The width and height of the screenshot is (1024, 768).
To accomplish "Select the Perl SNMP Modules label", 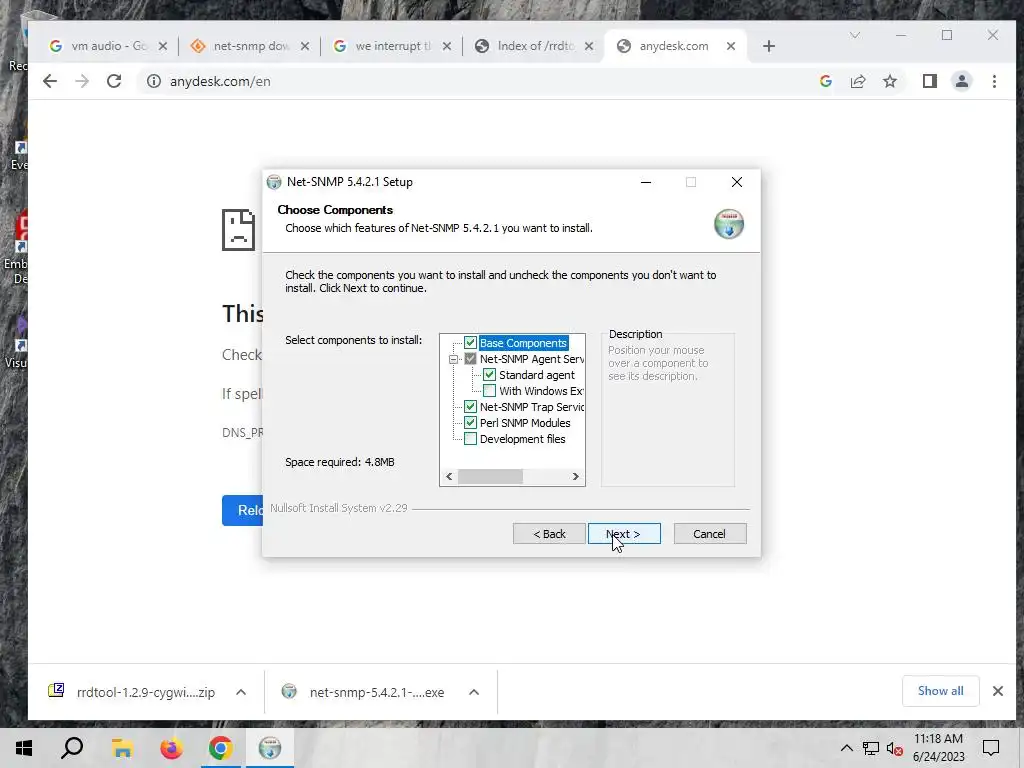I will 525,423.
